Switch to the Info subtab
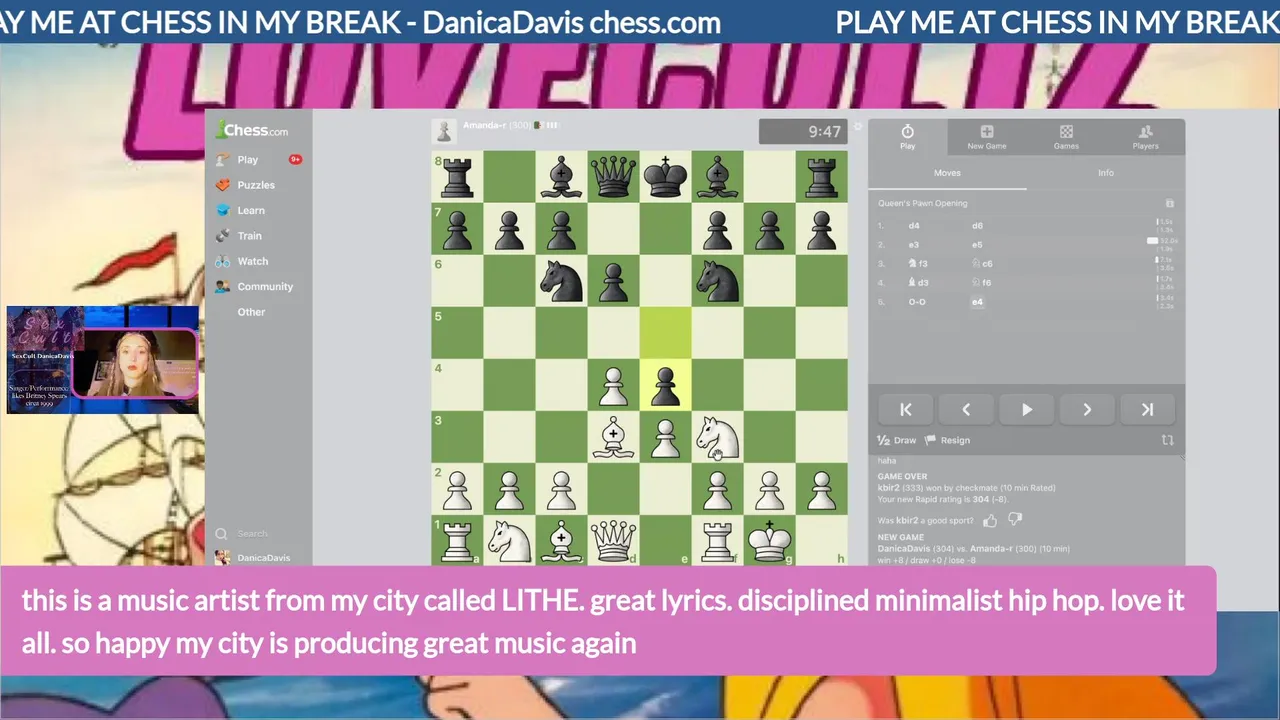The image size is (1280, 720). (x=1106, y=173)
